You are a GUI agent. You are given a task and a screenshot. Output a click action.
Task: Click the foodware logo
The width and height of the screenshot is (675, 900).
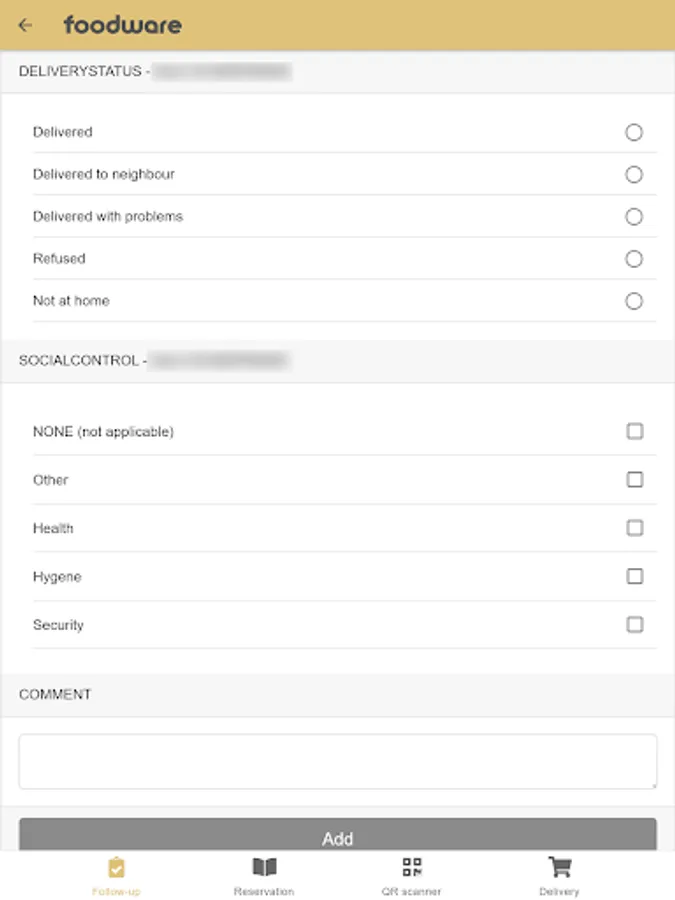click(x=123, y=25)
